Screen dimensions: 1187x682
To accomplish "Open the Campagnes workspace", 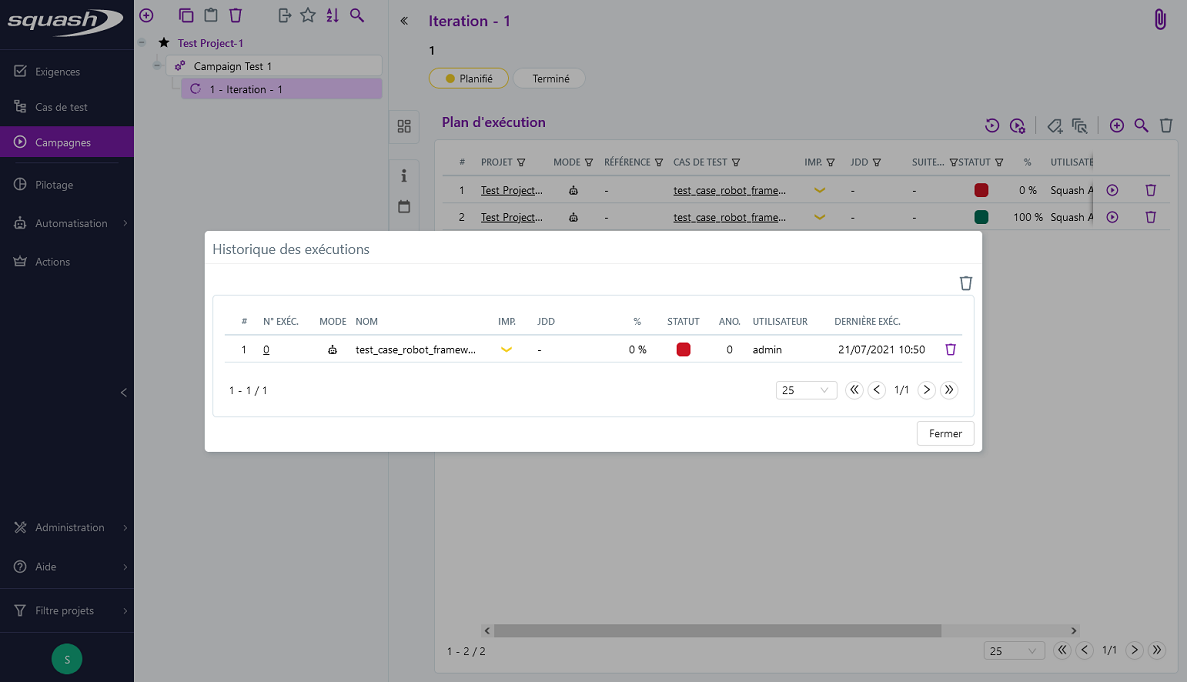I will pyautogui.click(x=67, y=142).
